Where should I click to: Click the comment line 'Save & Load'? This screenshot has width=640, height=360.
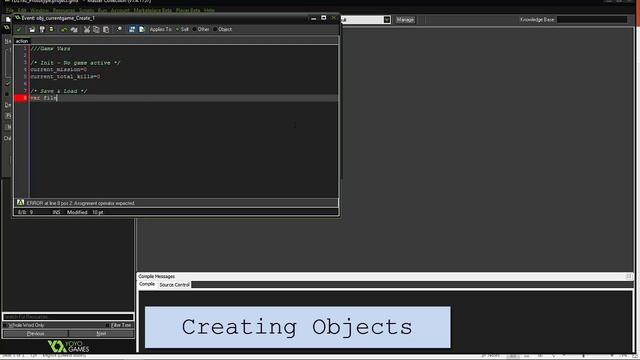(58, 91)
